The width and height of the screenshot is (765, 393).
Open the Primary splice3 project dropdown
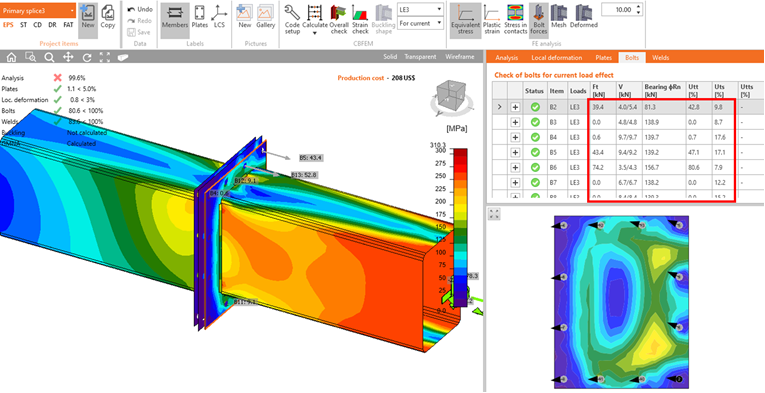click(38, 10)
